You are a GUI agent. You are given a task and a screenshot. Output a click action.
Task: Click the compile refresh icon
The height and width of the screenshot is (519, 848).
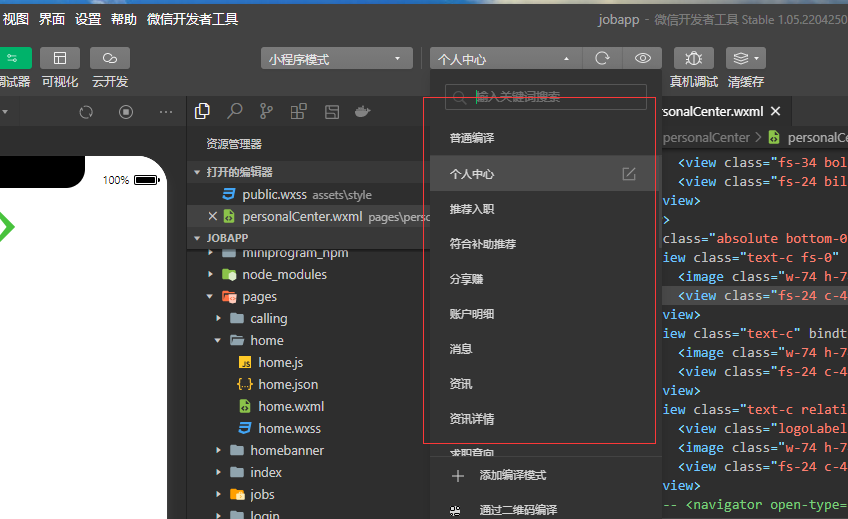[602, 58]
